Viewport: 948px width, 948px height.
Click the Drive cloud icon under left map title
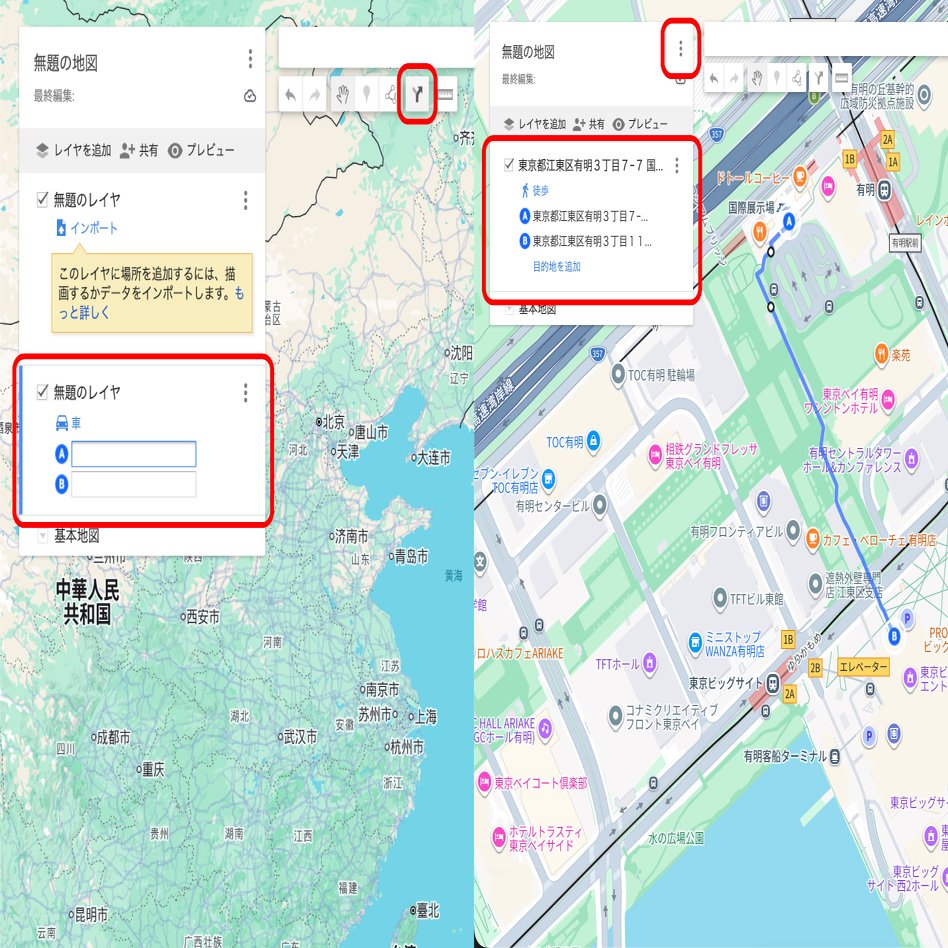click(250, 96)
